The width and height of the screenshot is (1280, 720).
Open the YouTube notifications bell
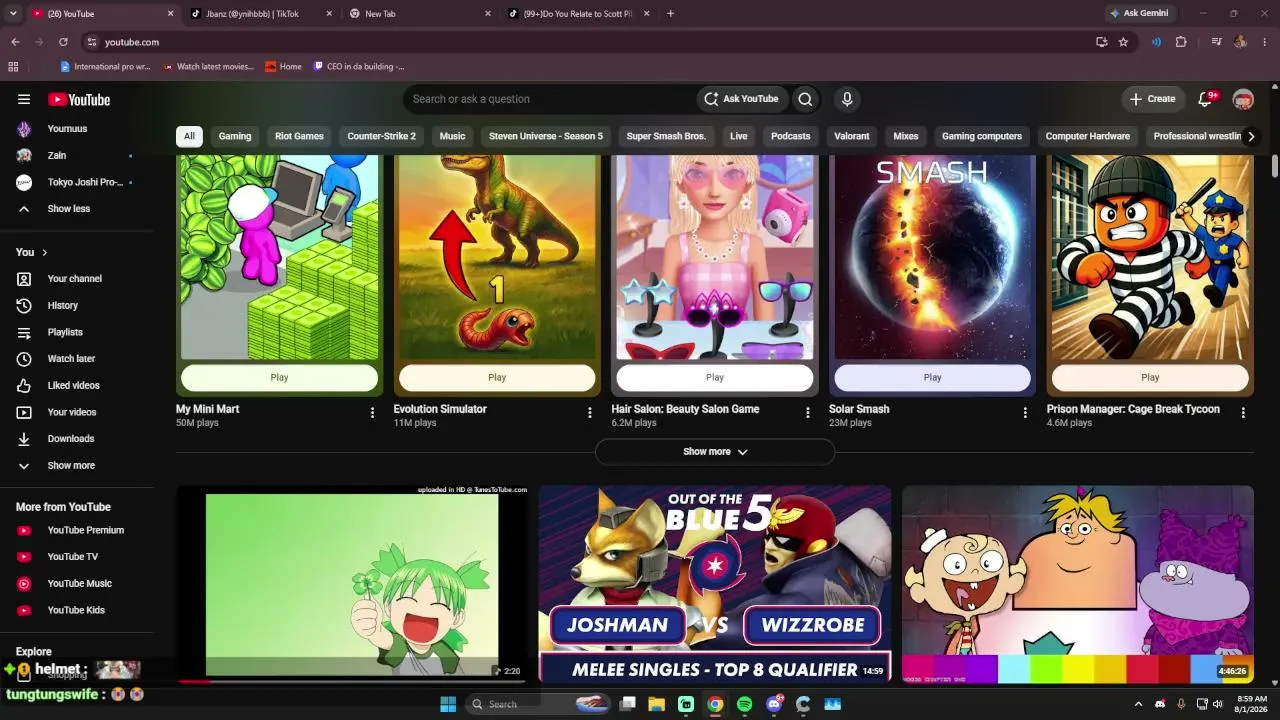(1206, 99)
